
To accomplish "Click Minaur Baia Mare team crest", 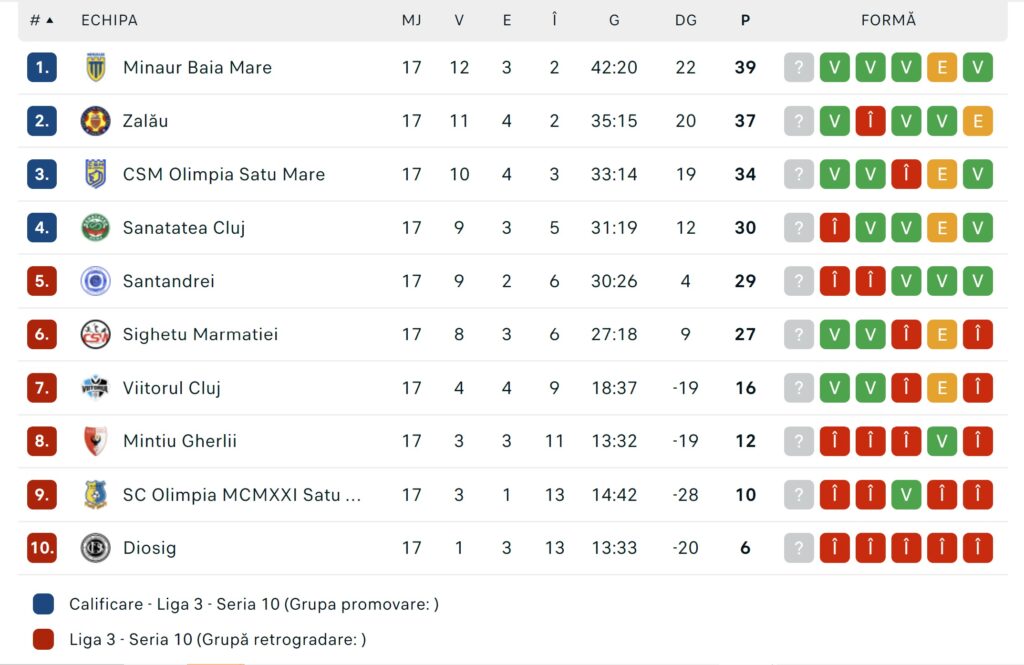I will click(x=95, y=68).
